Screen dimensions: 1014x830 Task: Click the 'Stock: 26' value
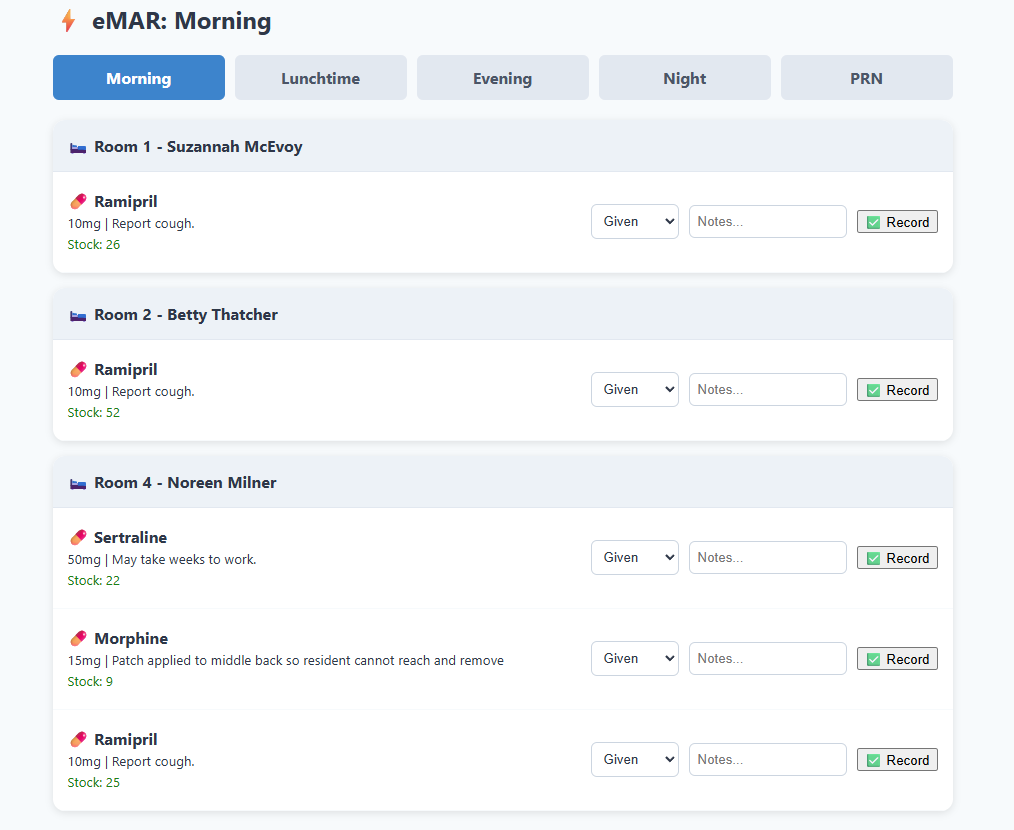click(x=94, y=245)
